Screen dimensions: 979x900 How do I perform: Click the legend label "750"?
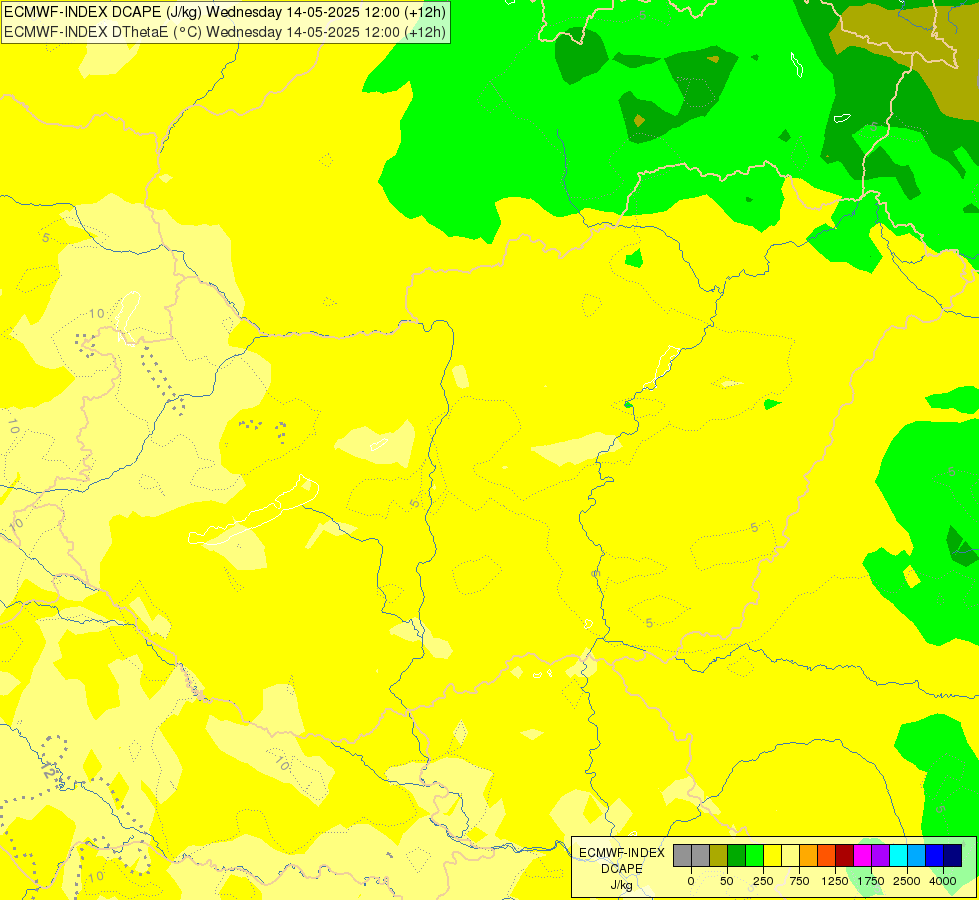point(799,881)
